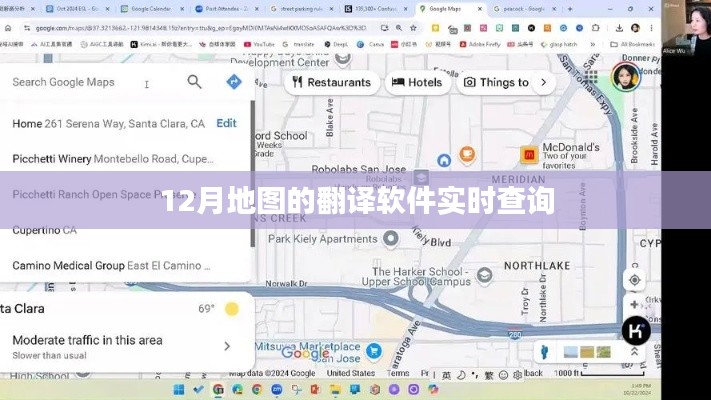Collapse the imagery tray double chevron

click(x=634, y=352)
